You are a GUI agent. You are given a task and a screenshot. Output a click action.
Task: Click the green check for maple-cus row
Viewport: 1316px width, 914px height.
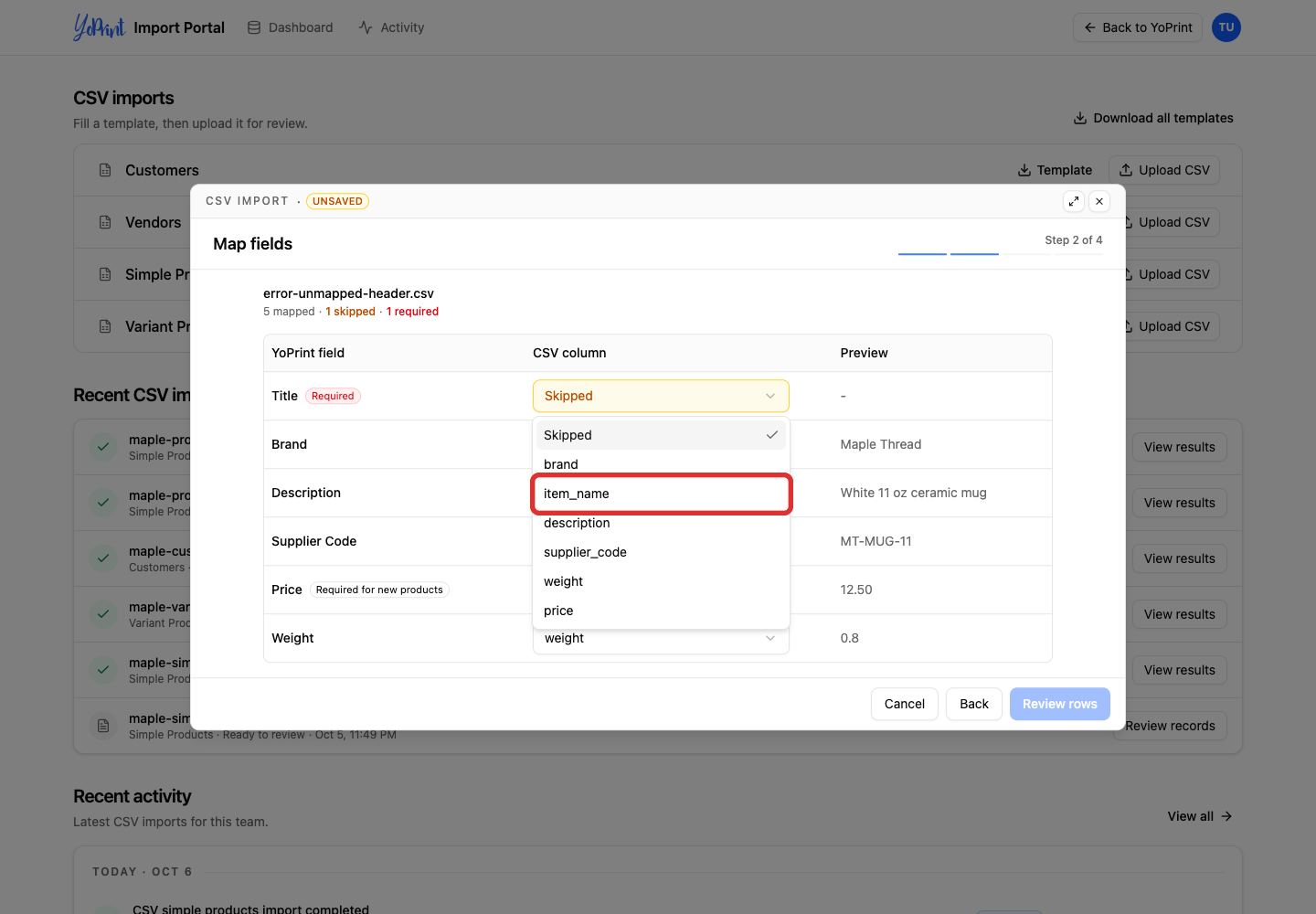(x=103, y=558)
